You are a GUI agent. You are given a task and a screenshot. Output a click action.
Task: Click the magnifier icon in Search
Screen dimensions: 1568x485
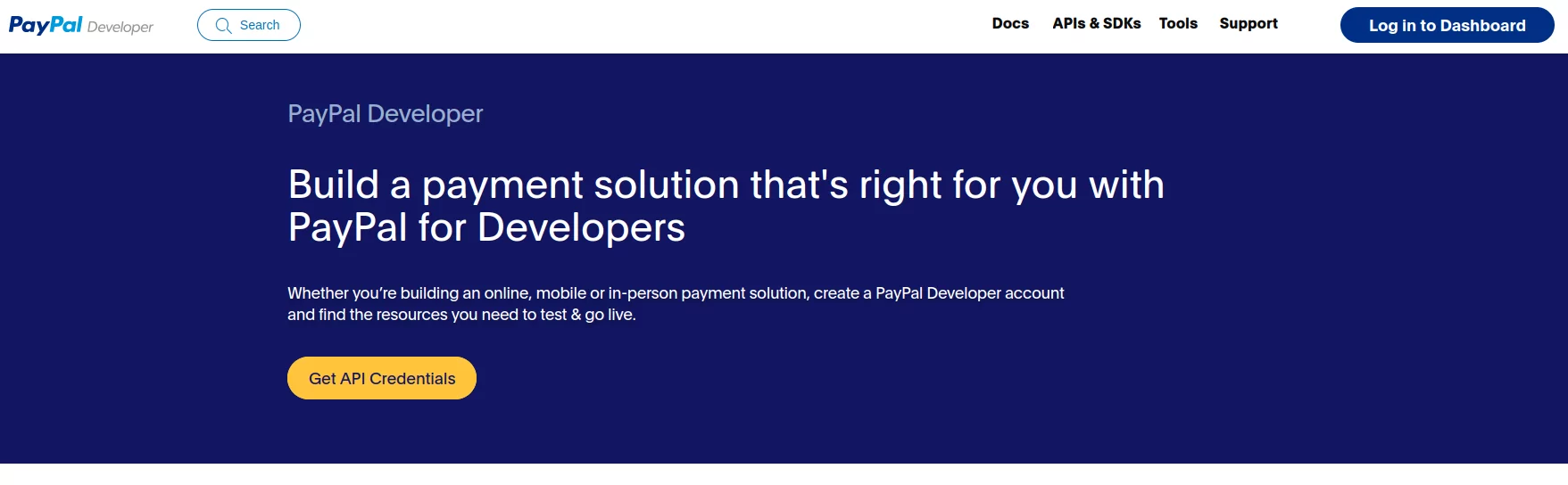pyautogui.click(x=223, y=26)
